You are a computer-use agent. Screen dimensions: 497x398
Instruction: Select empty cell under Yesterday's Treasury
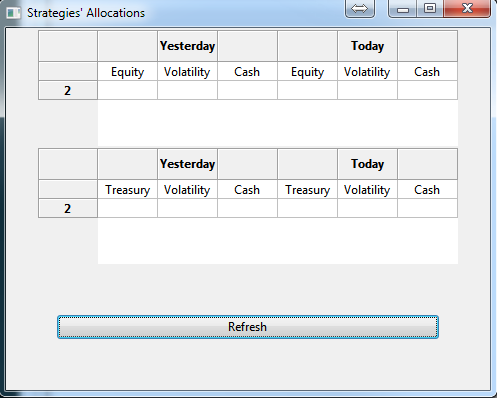[x=127, y=208]
